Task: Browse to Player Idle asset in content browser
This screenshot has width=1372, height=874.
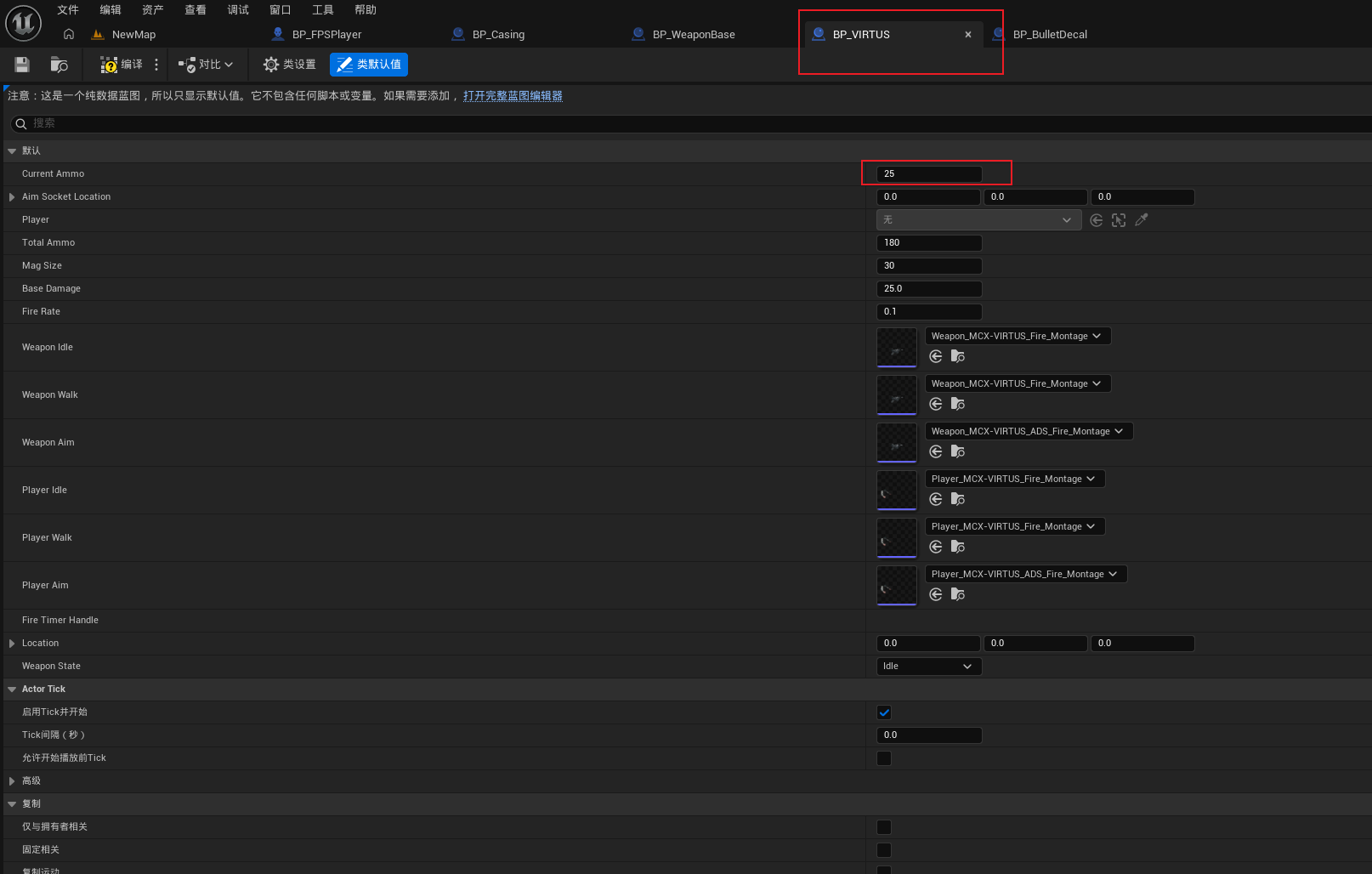Action: point(958,499)
